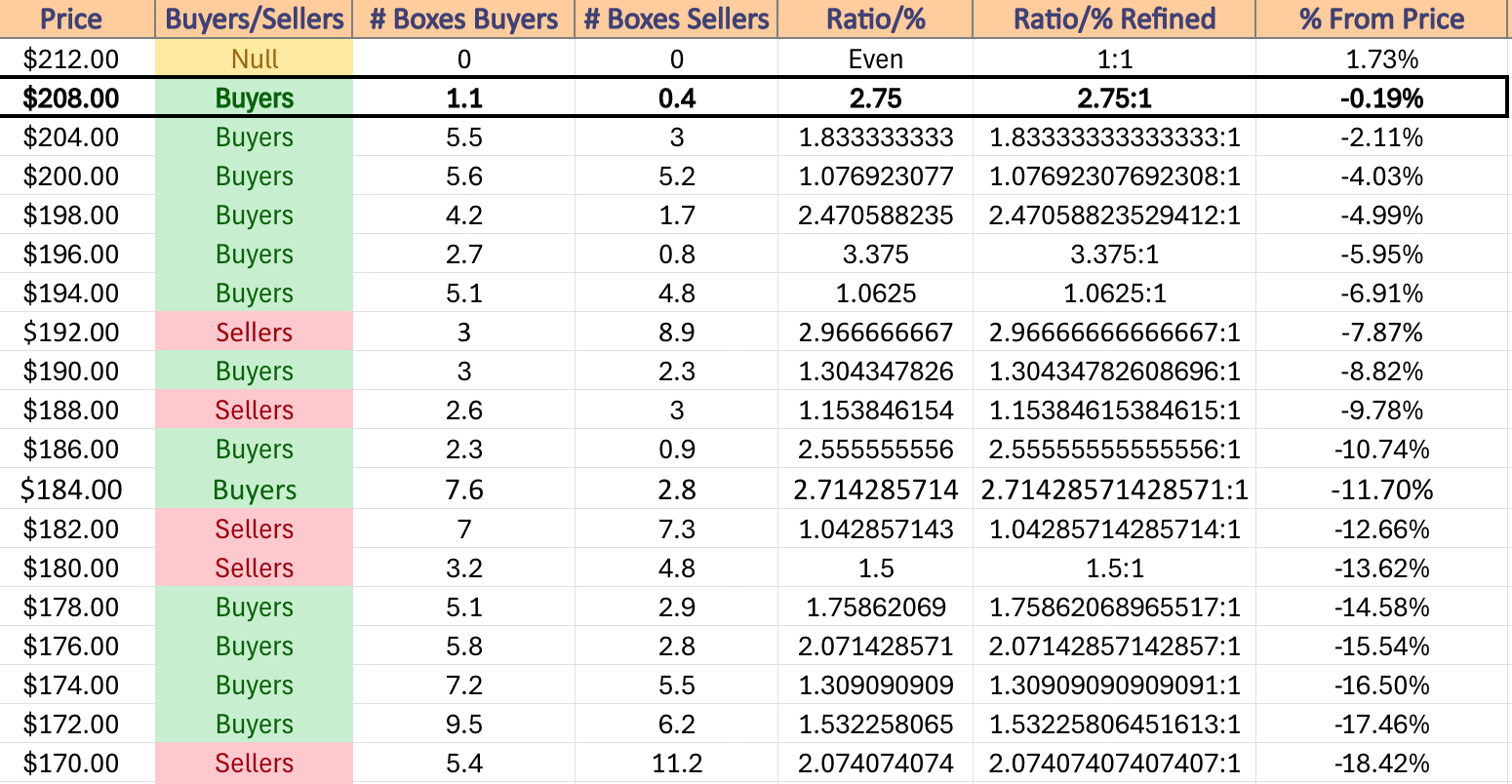Click the # Boxes Sellers header
The width and height of the screenshot is (1512, 784).
676,19
